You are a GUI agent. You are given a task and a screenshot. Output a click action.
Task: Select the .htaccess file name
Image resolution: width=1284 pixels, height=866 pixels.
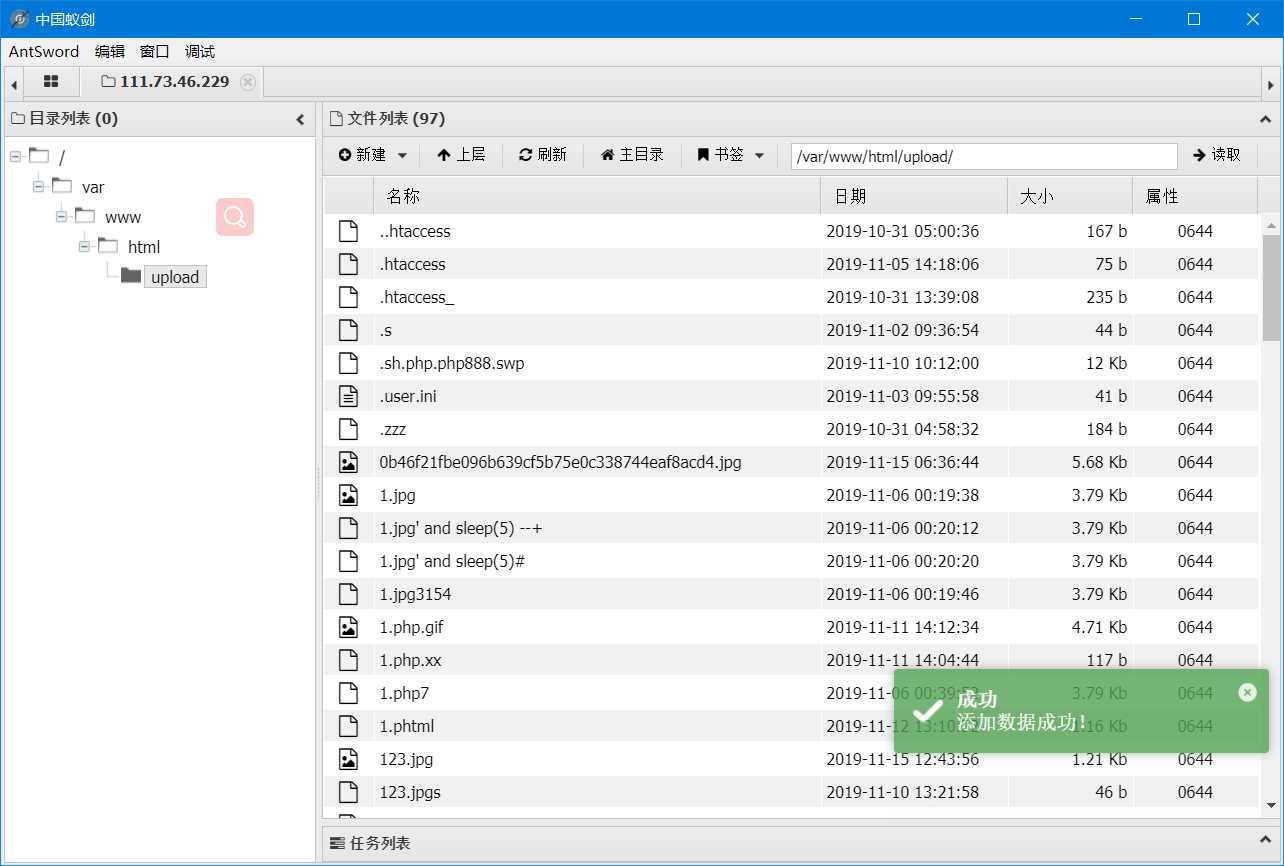(412, 264)
